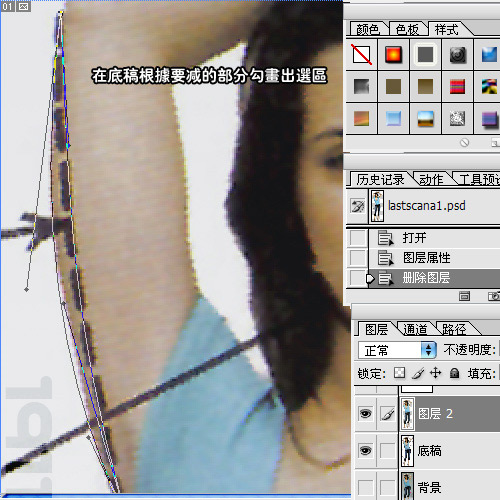Set history brush source box for 打开
500x500 pixels.
point(358,238)
